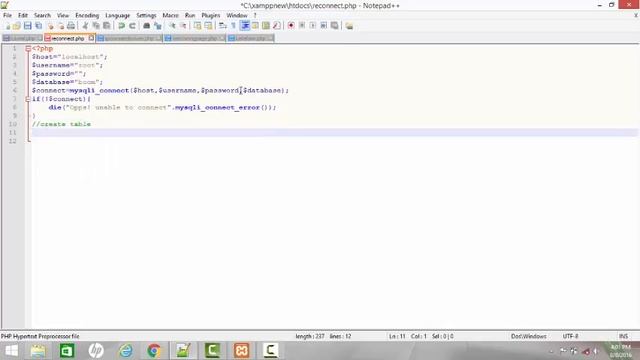
Task: Toggle the Word Wrap toolbar icon
Action: (222, 26)
